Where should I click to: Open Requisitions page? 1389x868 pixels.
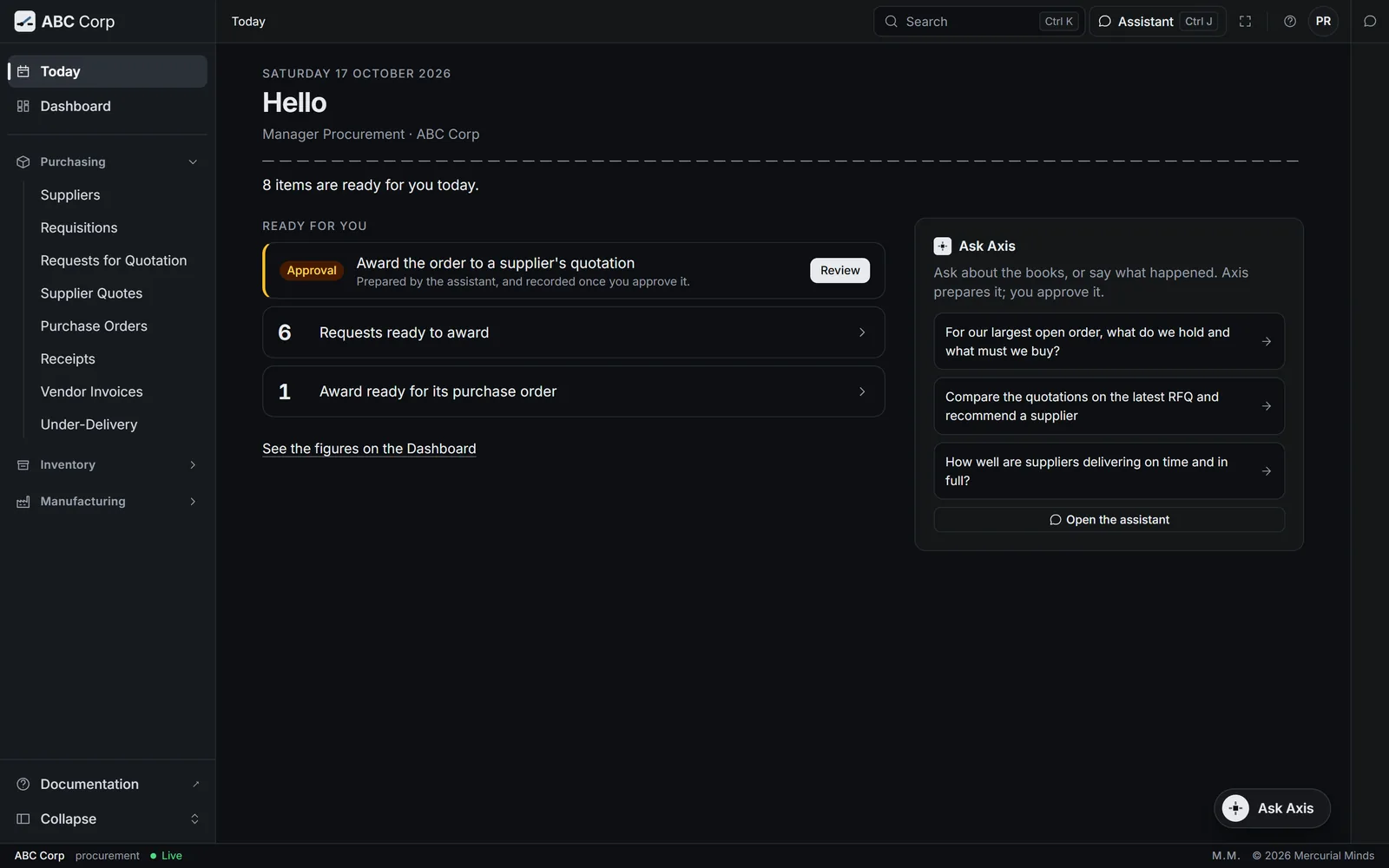[x=79, y=227]
